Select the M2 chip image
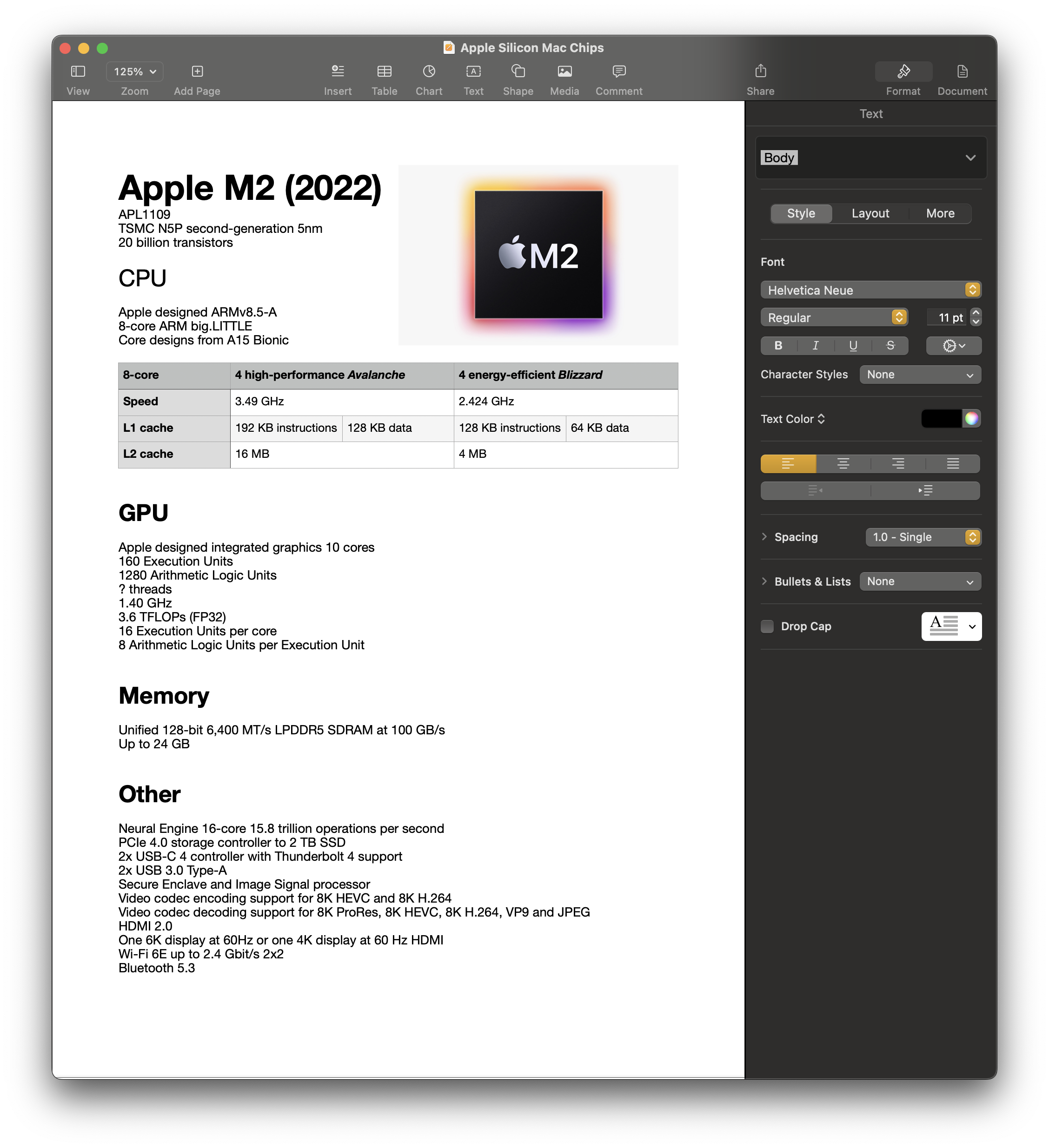This screenshot has height=1148, width=1049. pos(538,255)
